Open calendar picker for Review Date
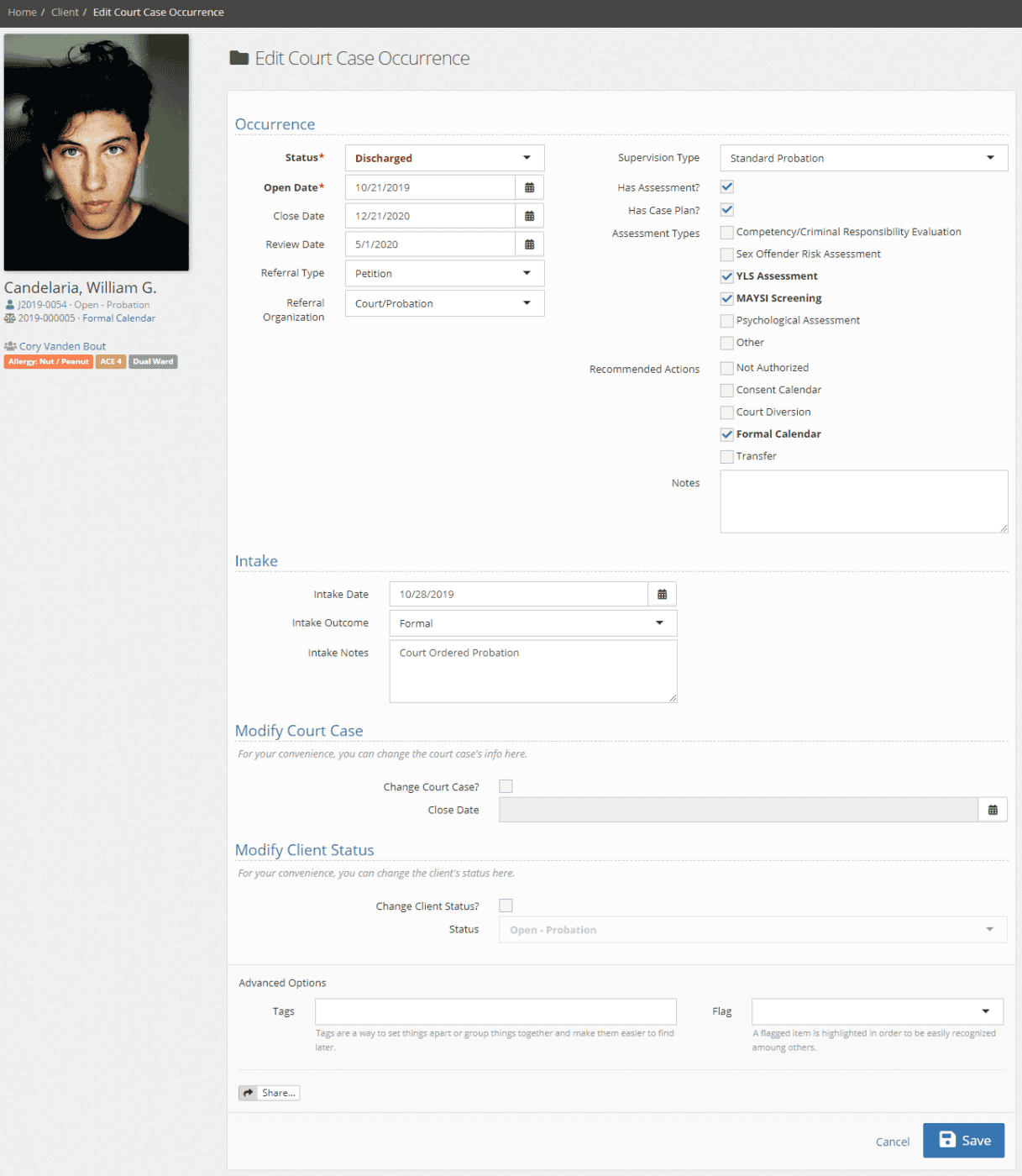Viewport: 1022px width, 1176px height. [529, 244]
